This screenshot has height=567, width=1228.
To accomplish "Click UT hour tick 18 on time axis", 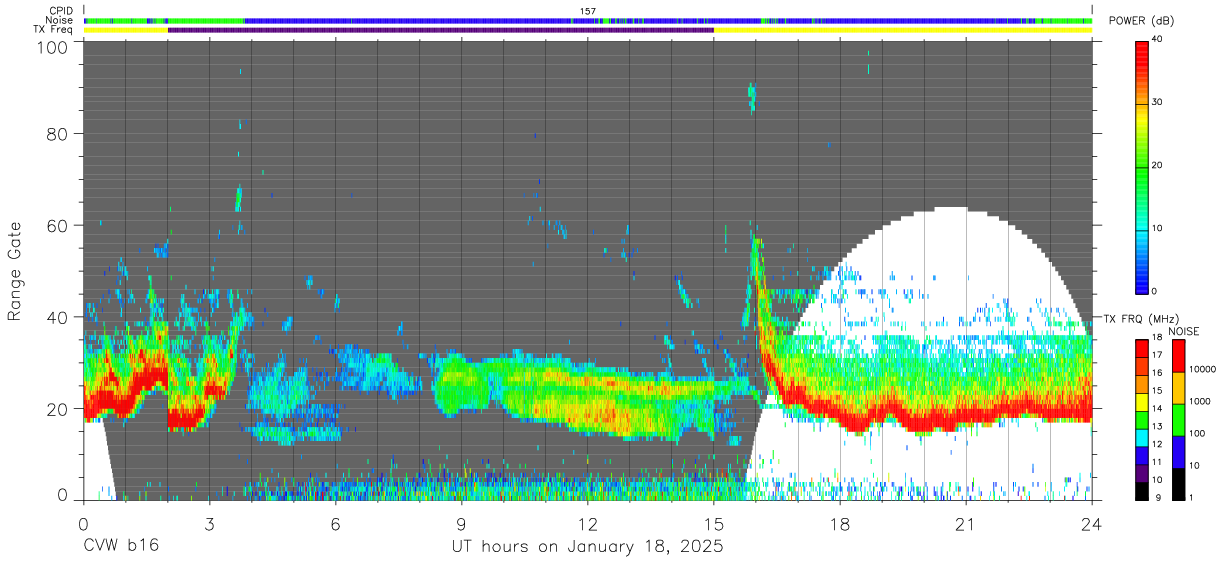I will point(840,522).
